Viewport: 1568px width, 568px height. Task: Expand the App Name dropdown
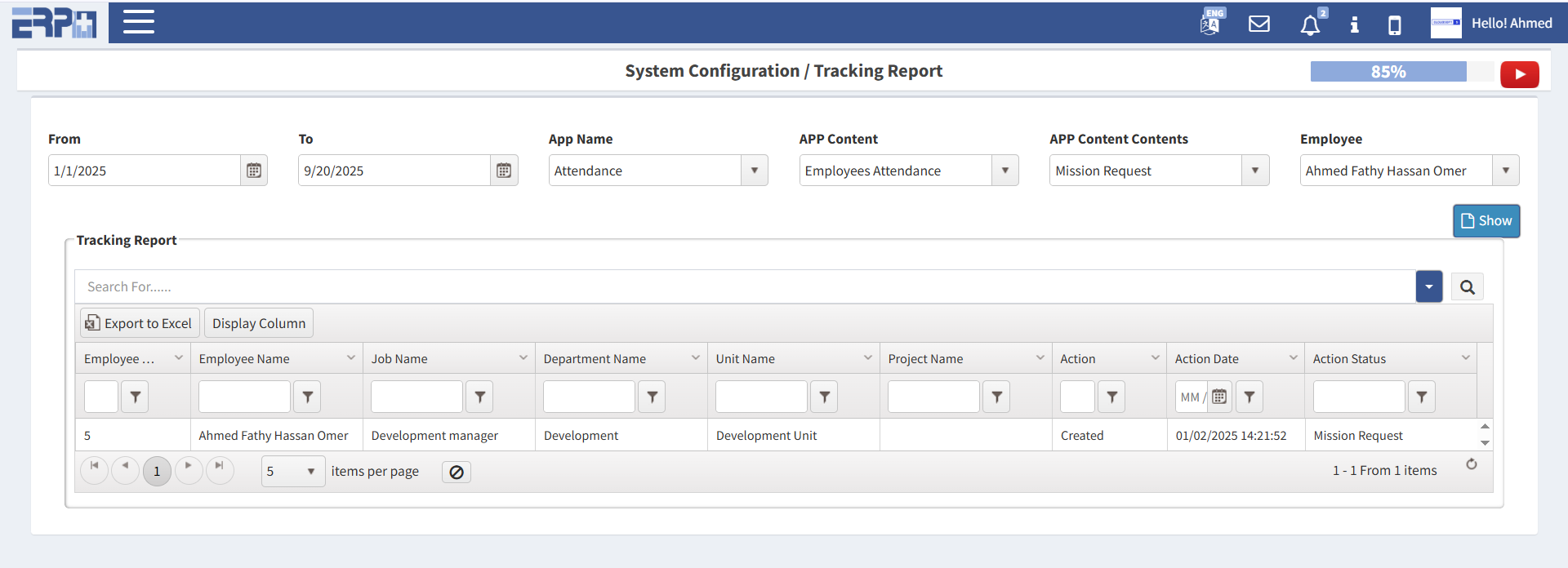(755, 171)
